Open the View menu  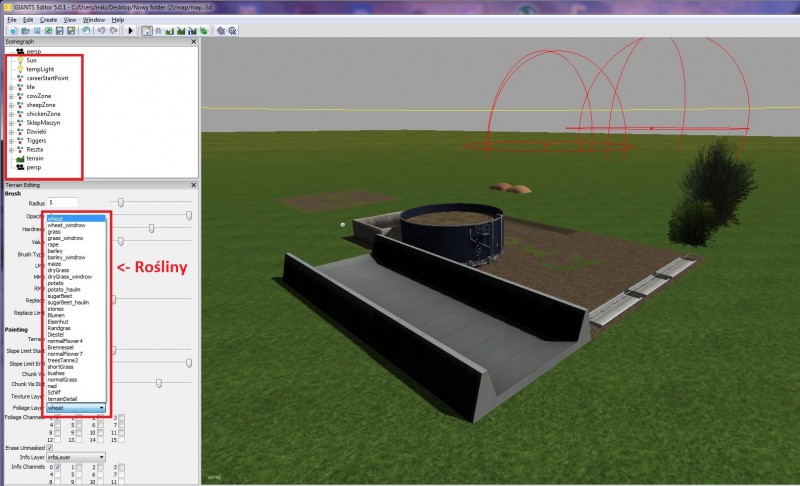coord(70,19)
